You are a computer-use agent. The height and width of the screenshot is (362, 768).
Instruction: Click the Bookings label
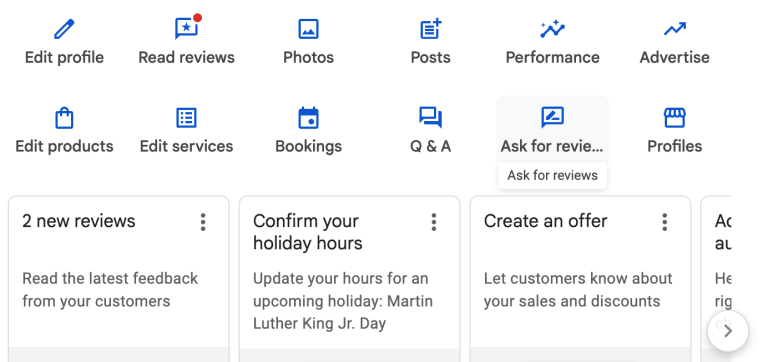pos(309,146)
